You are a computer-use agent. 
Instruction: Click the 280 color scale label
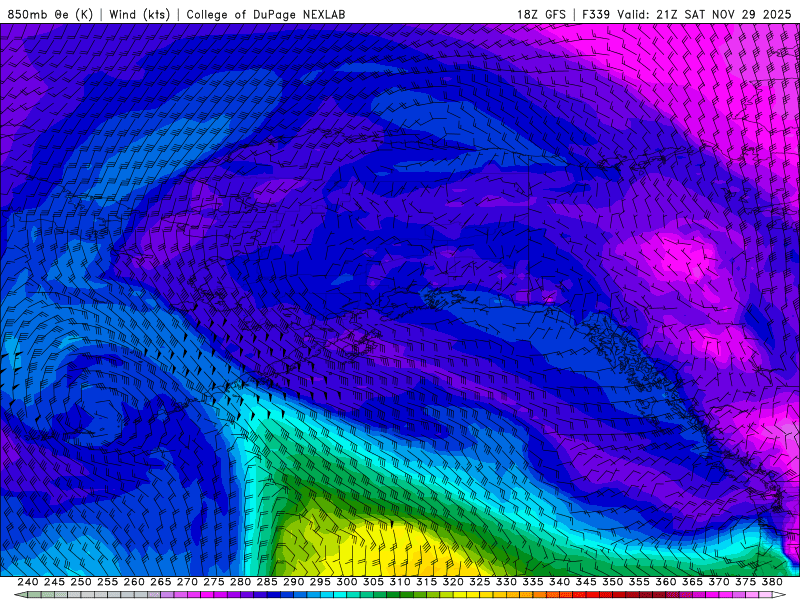pos(241,582)
